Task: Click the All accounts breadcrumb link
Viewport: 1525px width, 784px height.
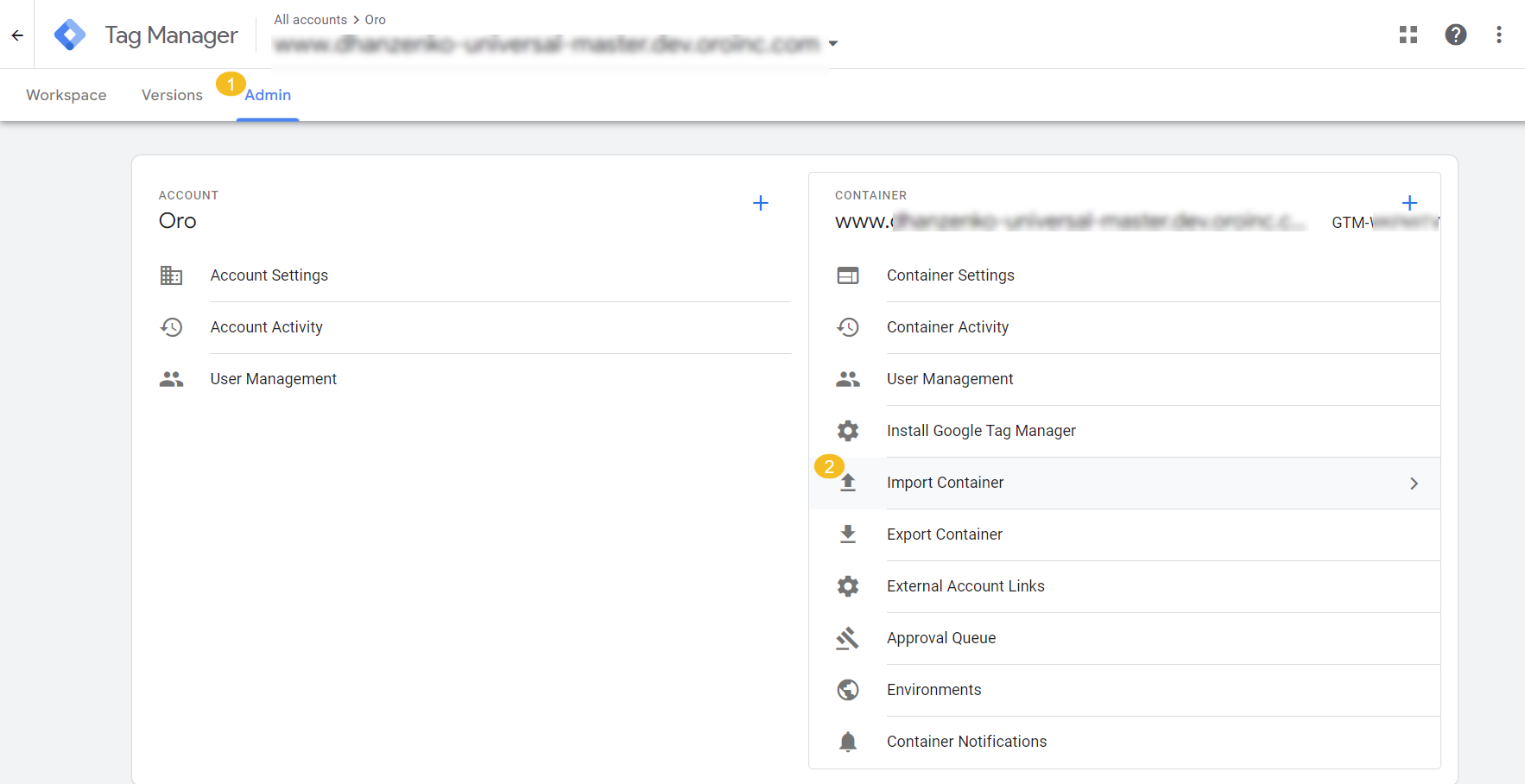Action: click(x=310, y=20)
